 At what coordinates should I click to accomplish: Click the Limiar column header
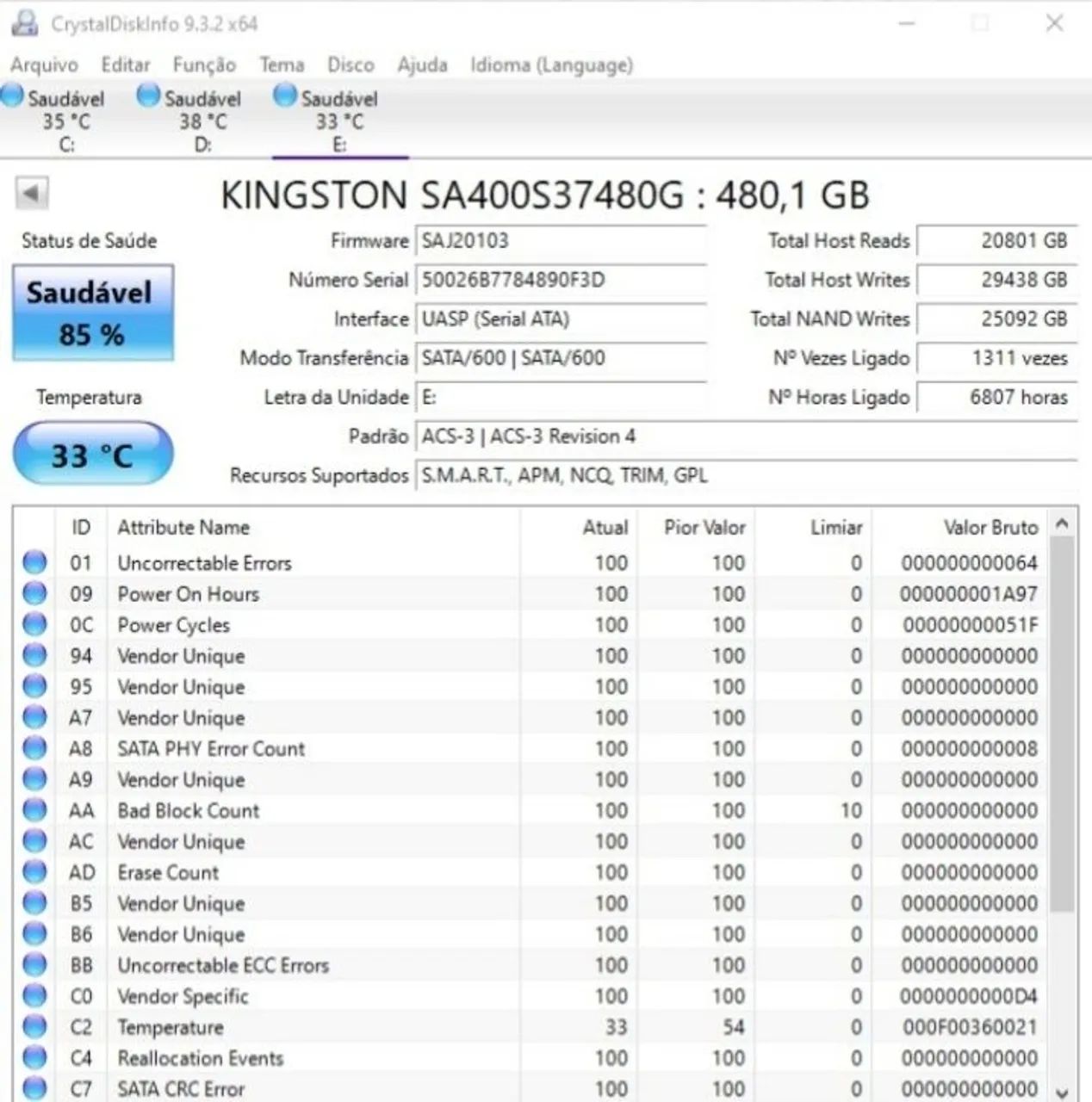click(x=814, y=527)
